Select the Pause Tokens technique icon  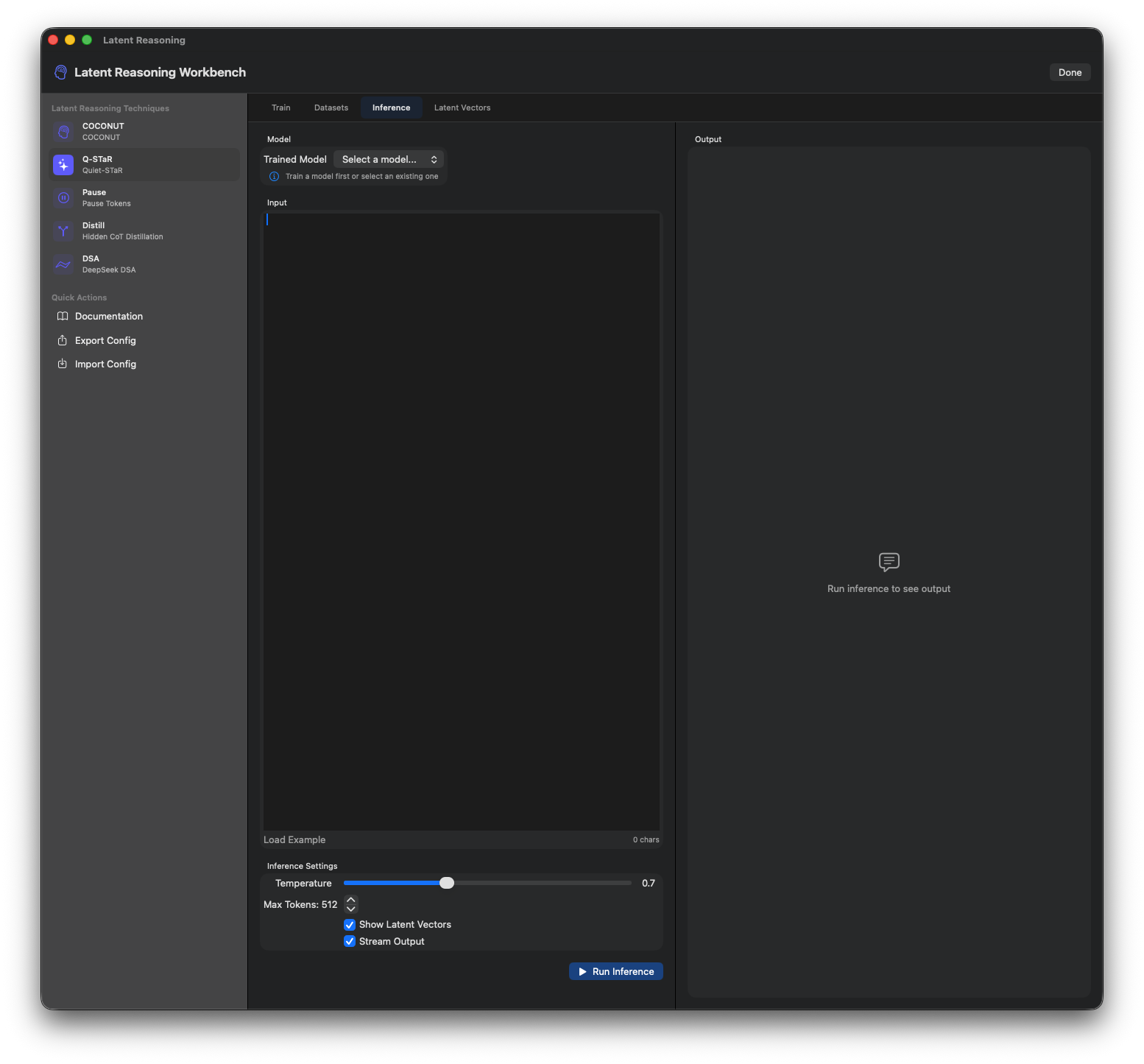click(x=63, y=197)
